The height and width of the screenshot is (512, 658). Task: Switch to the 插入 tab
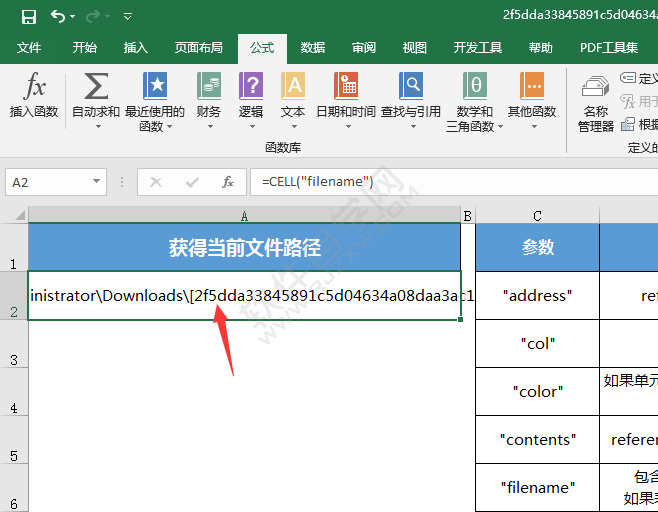[x=136, y=48]
